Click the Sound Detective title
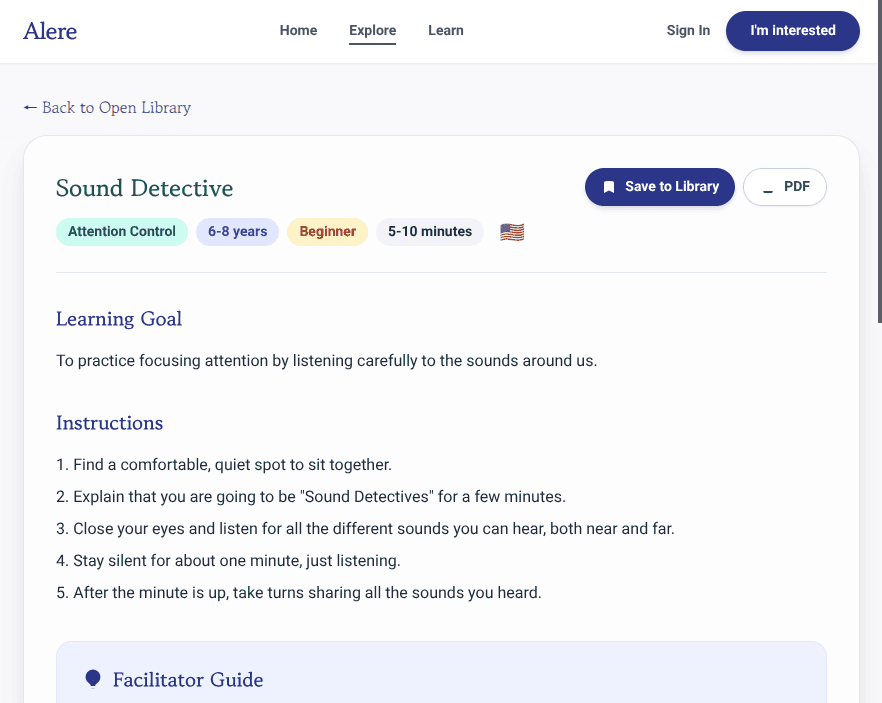882x703 pixels. coord(145,188)
